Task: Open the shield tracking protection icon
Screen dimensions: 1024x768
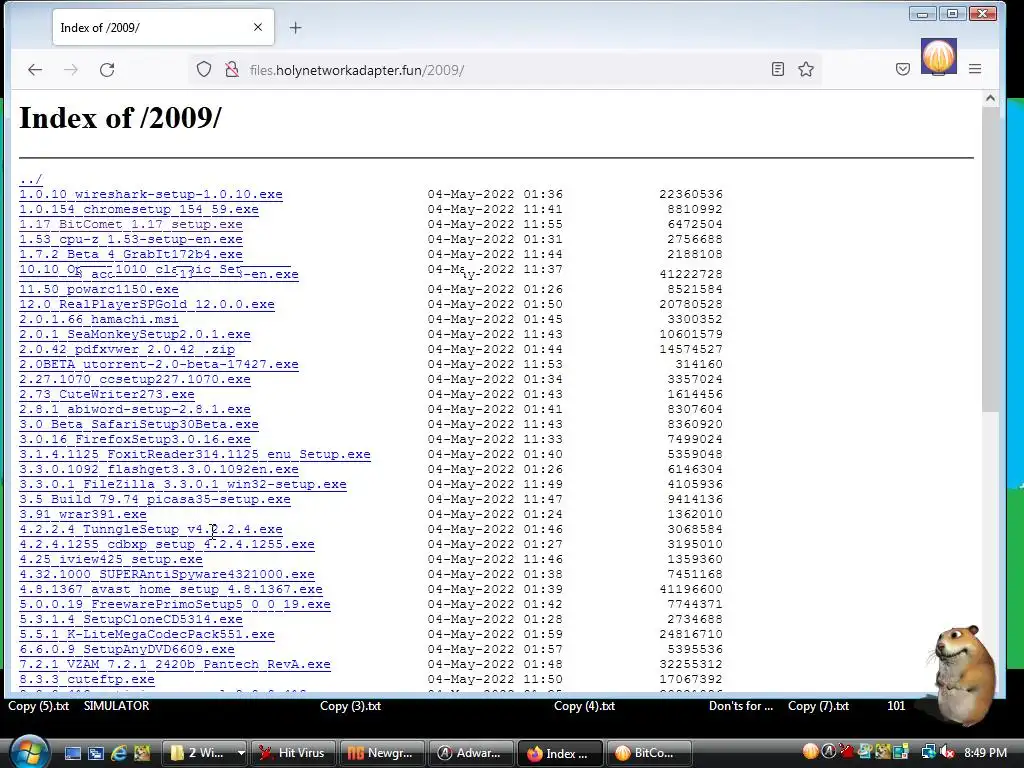Action: tap(204, 69)
